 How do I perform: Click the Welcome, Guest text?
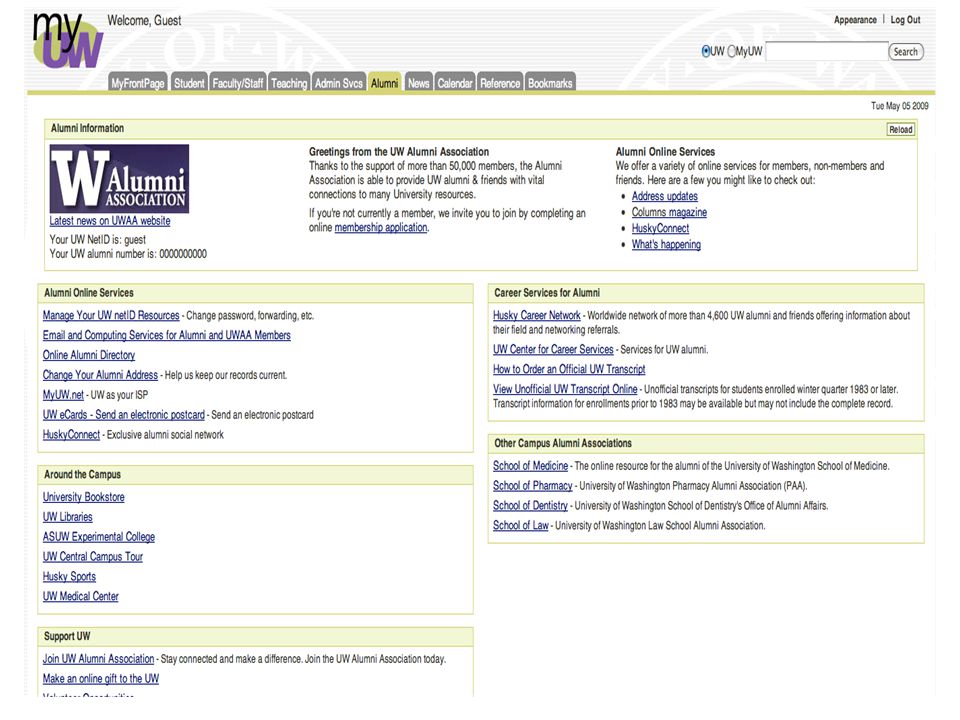tap(144, 20)
